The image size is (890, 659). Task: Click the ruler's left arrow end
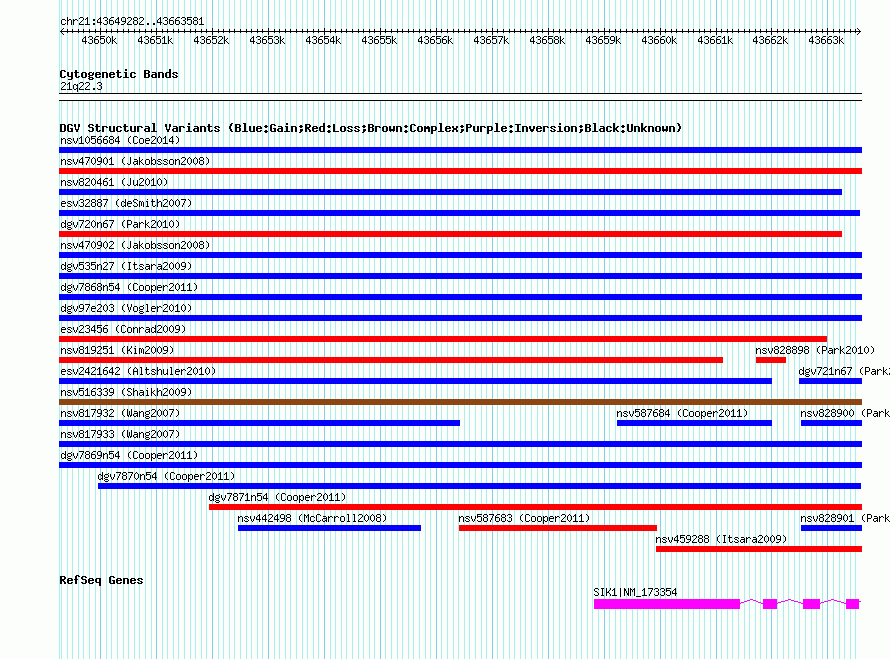pos(62,31)
